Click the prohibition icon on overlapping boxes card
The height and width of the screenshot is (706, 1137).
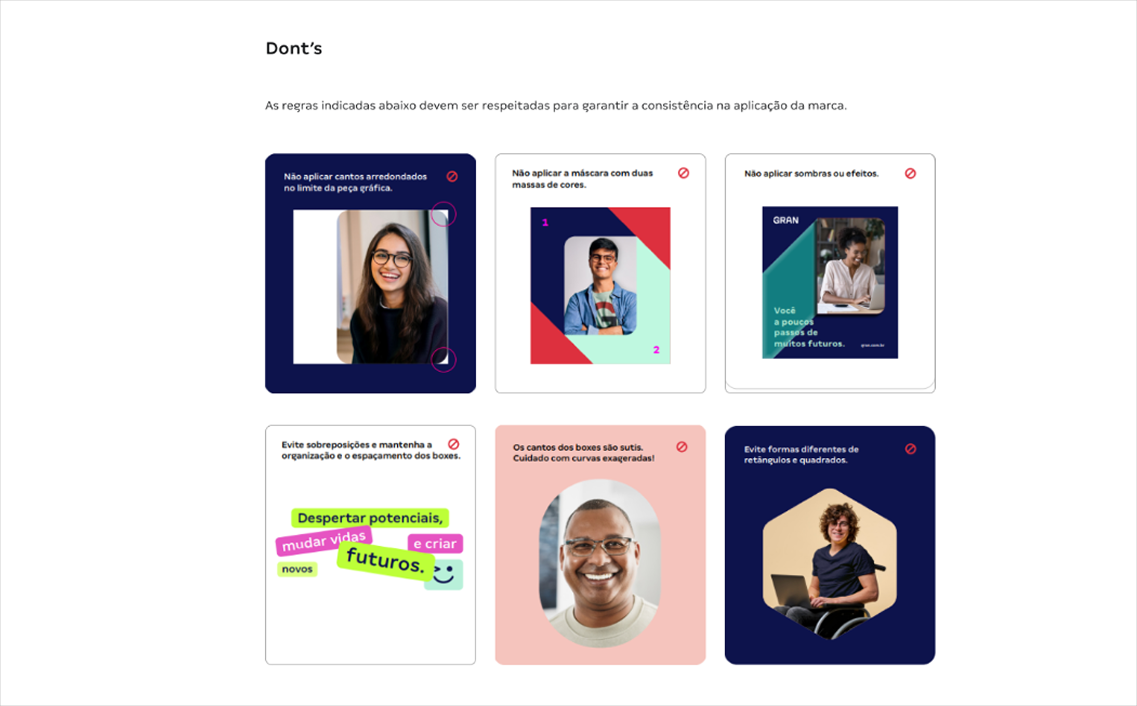[453, 444]
